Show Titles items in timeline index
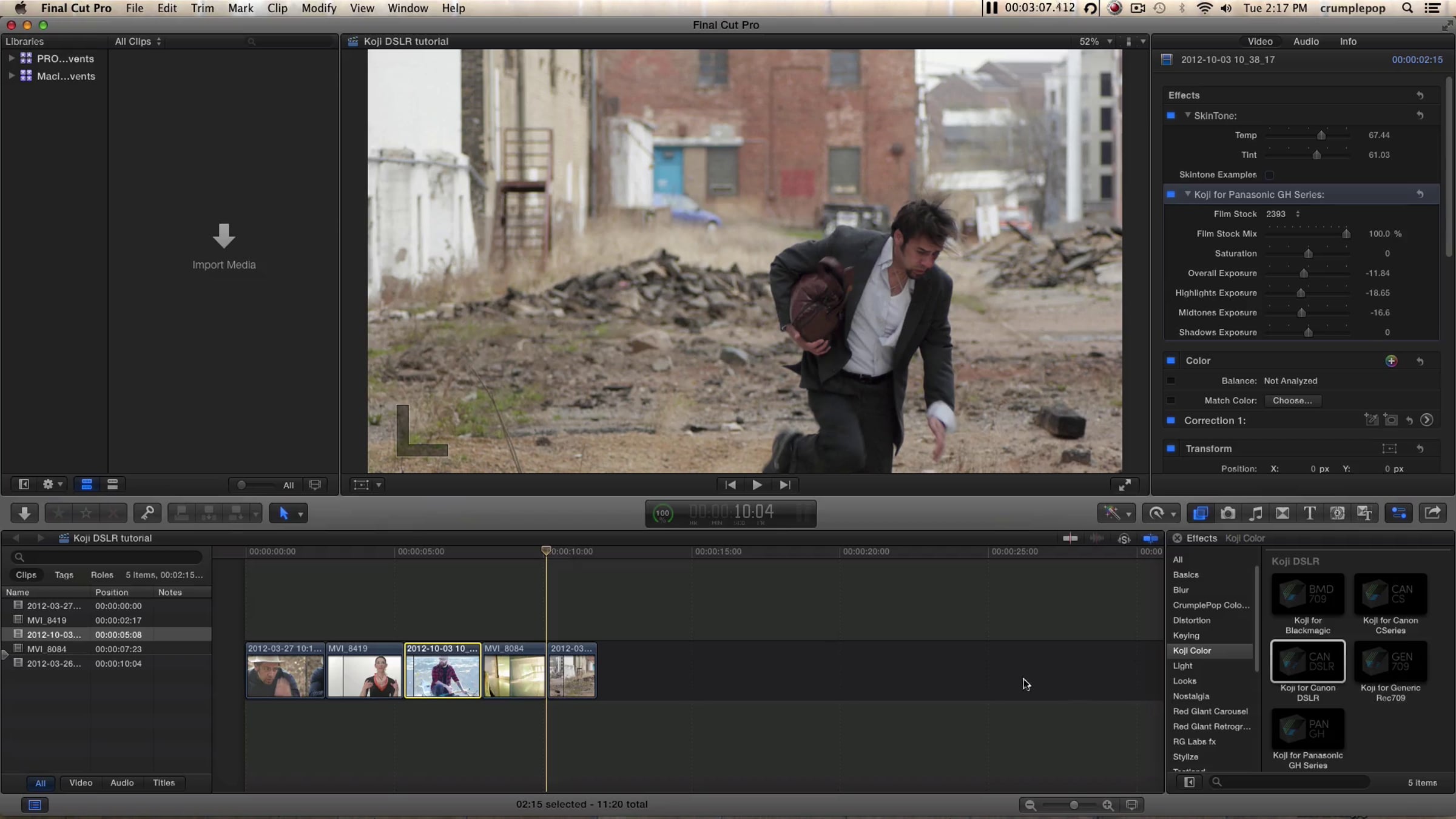Image resolution: width=1456 pixels, height=819 pixels. tap(164, 783)
